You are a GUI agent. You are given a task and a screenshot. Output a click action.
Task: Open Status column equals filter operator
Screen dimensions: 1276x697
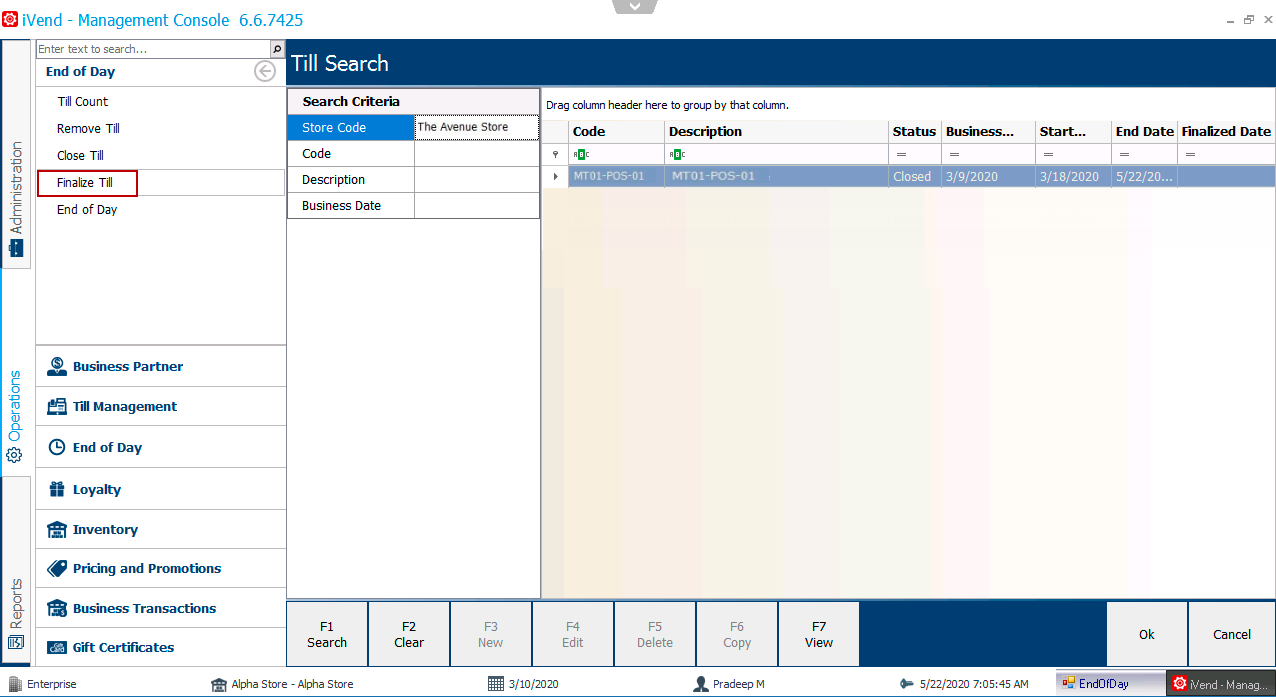(x=900, y=155)
